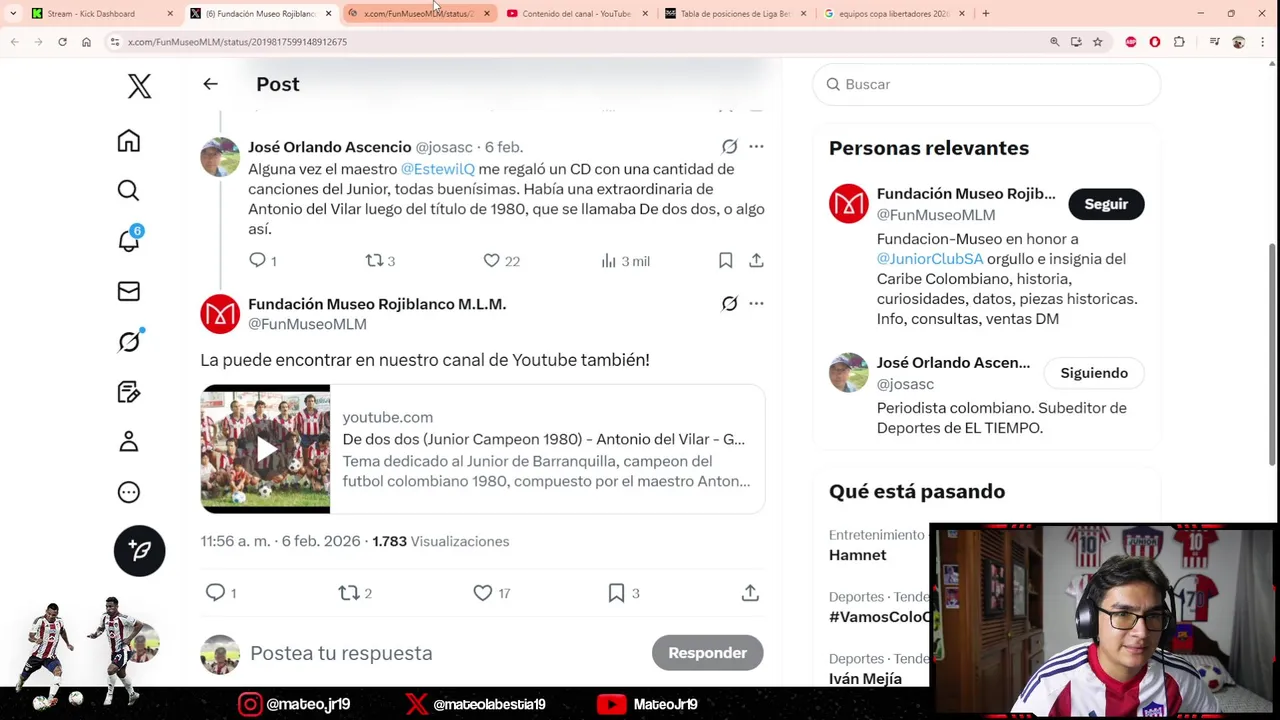Reply icon on main post showing 1
Screen dimensions: 1280x720
[220, 593]
